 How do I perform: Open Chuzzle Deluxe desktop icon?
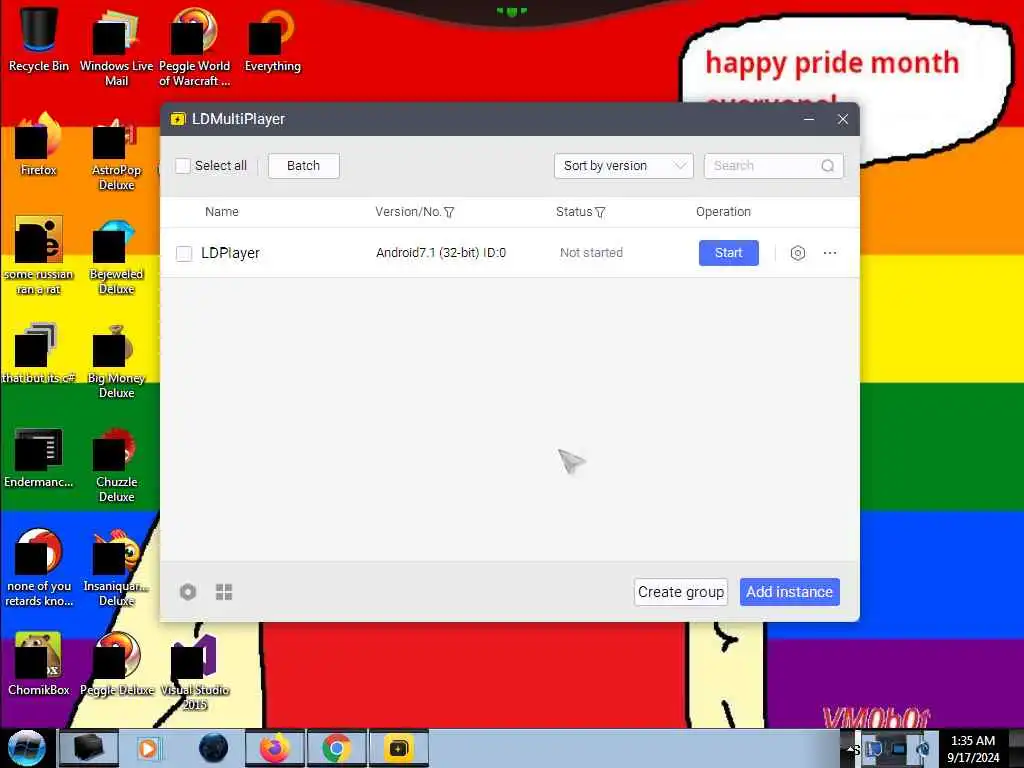click(116, 464)
